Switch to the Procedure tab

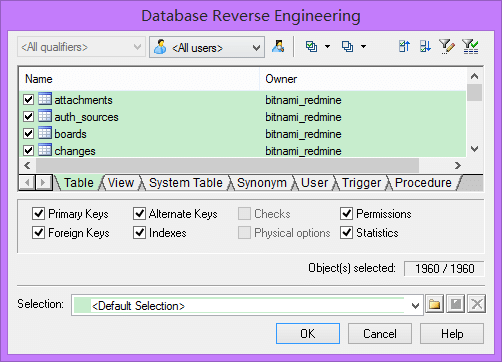click(423, 183)
